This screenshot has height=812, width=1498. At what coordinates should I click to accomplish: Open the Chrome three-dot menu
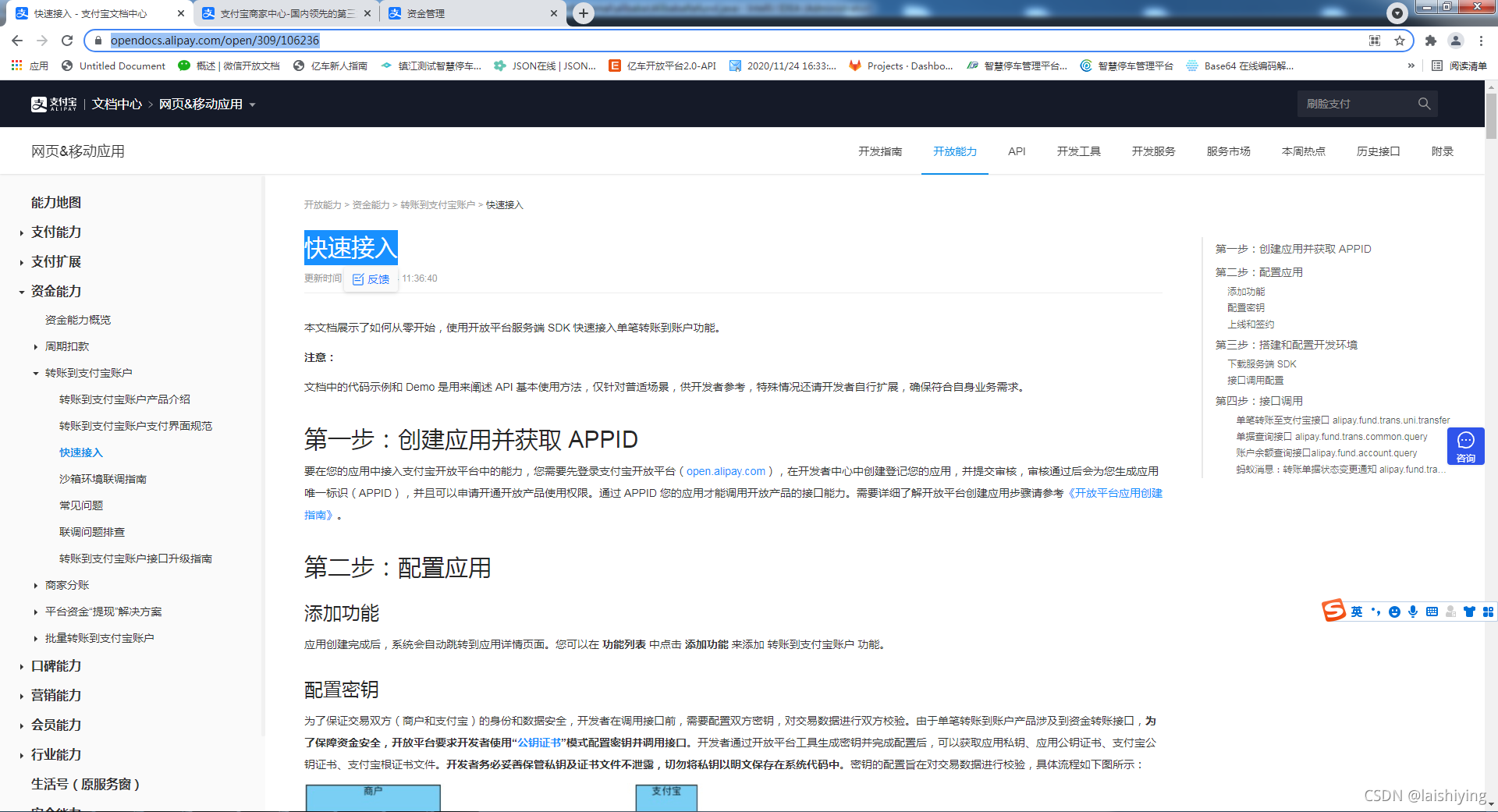click(x=1481, y=41)
